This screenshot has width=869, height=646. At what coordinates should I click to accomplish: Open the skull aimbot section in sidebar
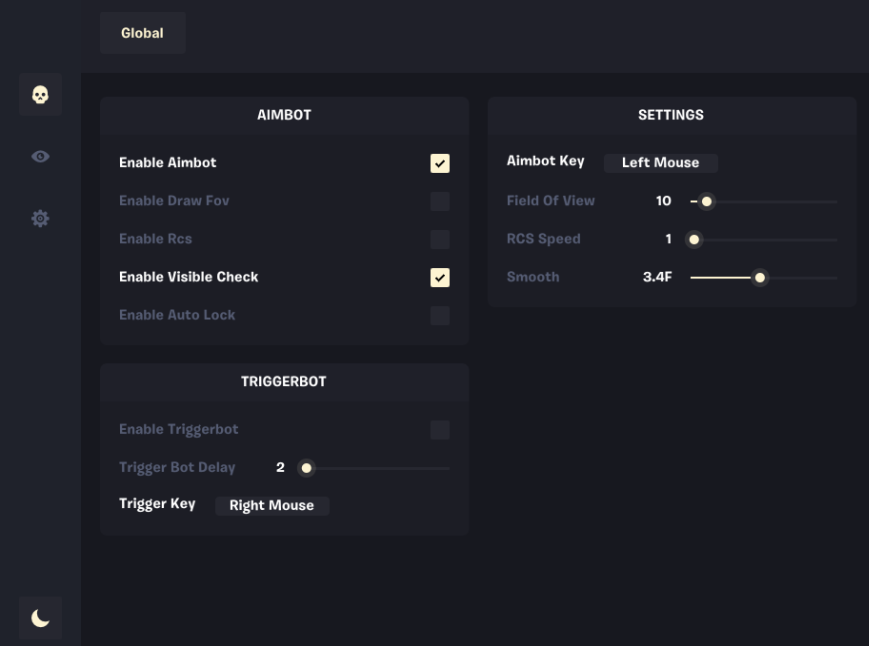coord(40,95)
